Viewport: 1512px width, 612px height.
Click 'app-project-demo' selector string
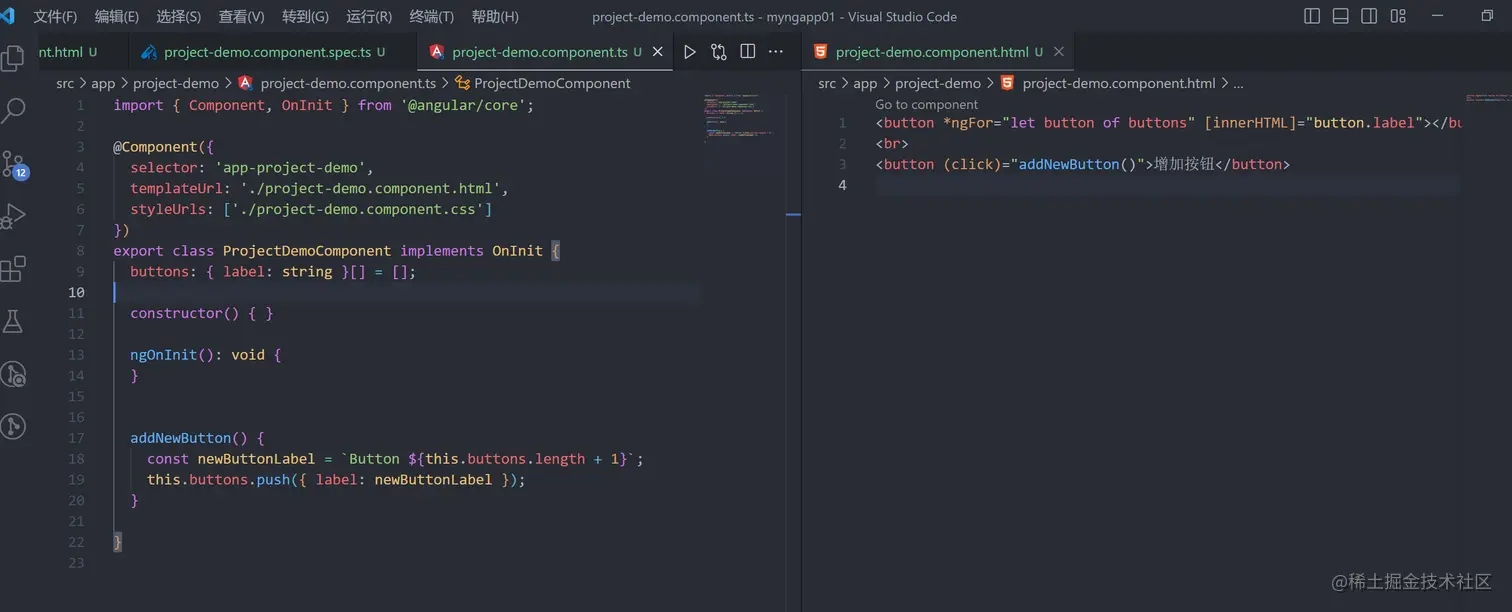pos(294,167)
